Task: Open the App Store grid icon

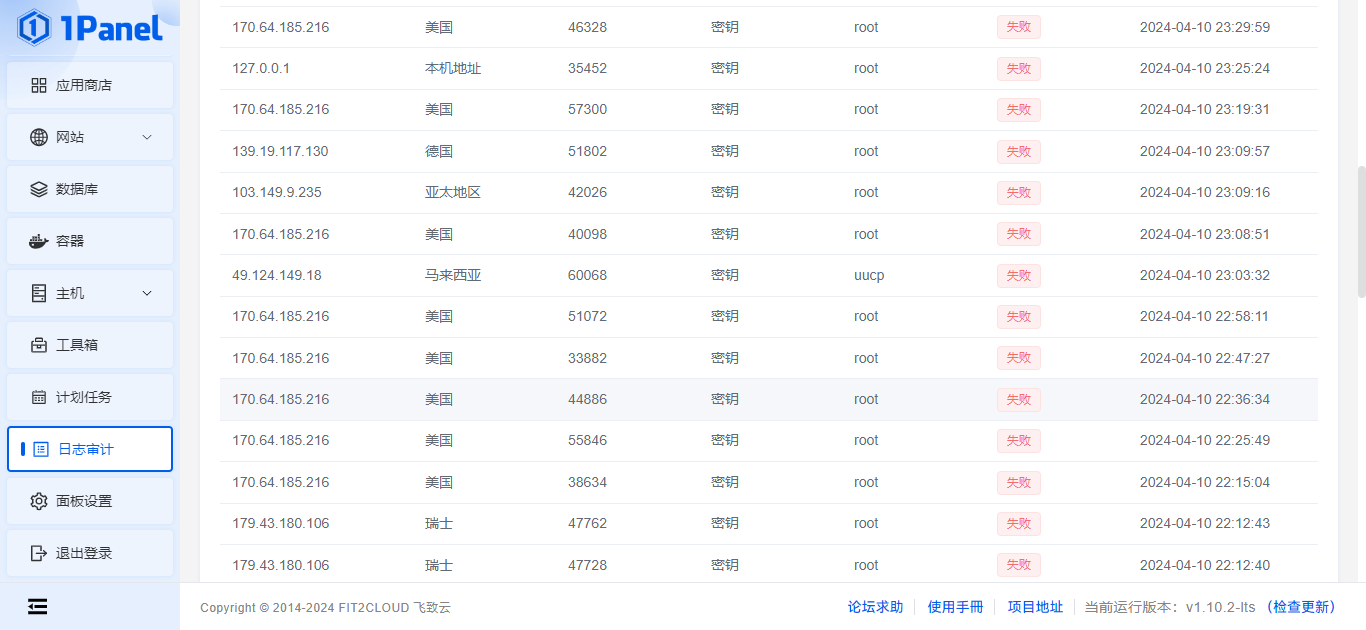Action: coord(39,86)
